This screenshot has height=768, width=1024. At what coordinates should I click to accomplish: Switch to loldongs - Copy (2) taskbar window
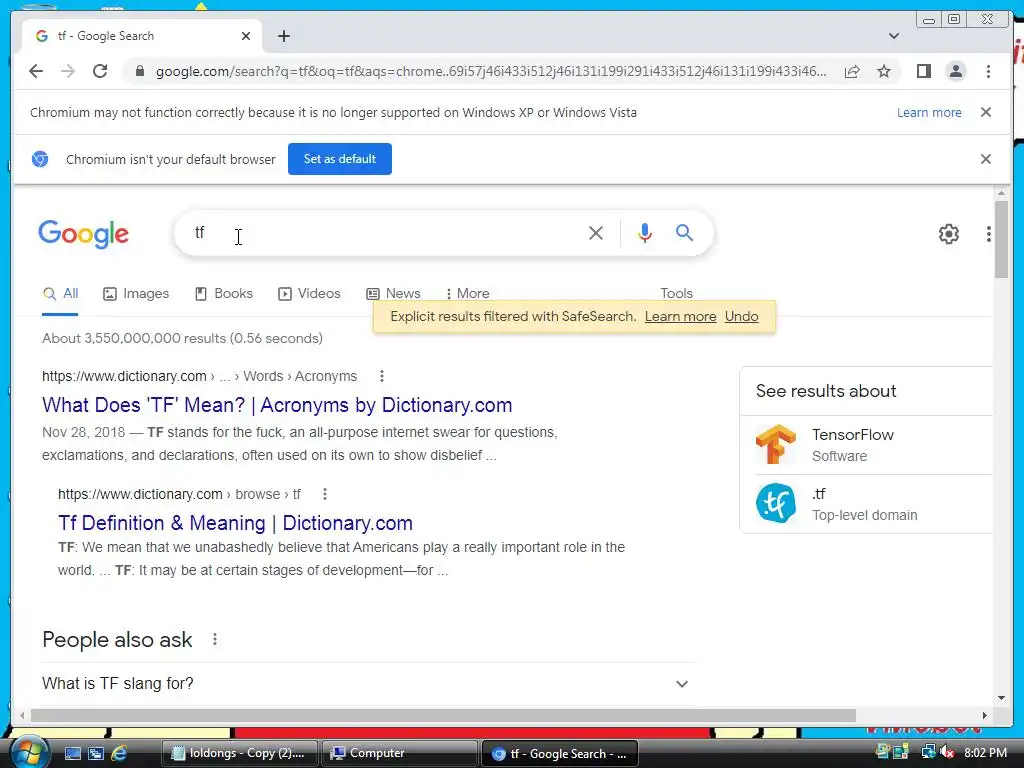(239, 753)
